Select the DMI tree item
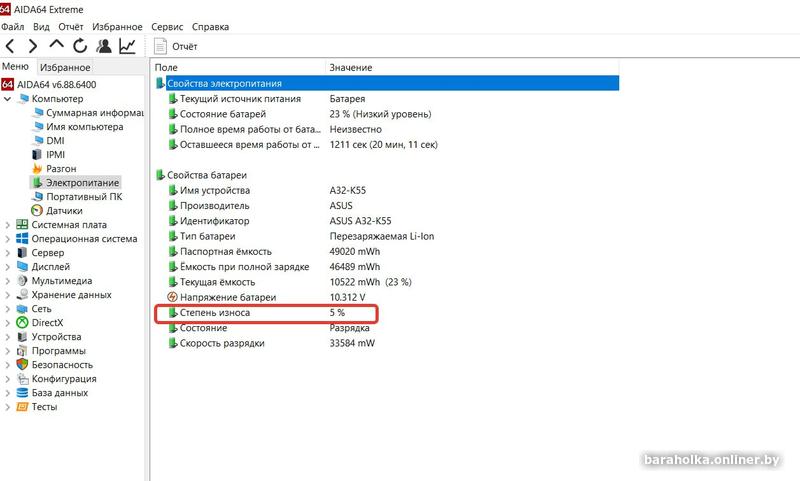 pyautogui.click(x=55, y=140)
